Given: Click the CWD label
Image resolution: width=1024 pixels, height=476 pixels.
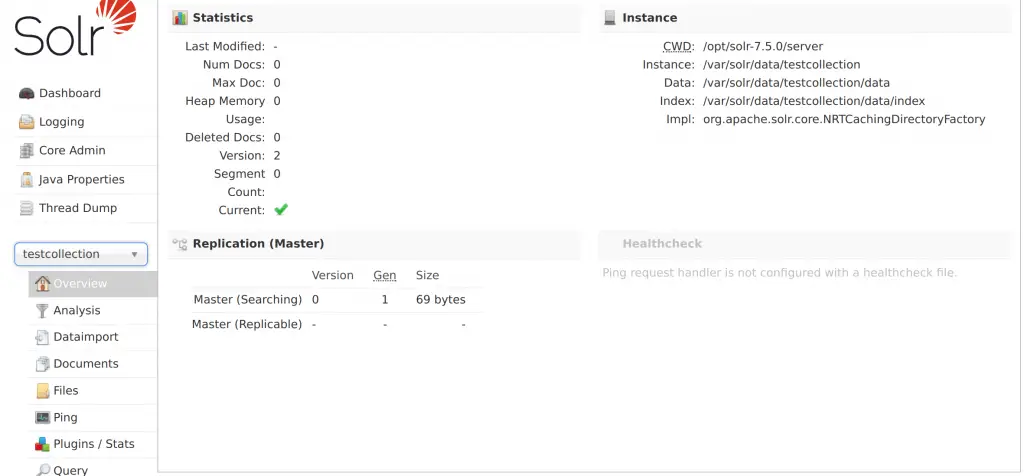Looking at the screenshot, I should 679,46.
